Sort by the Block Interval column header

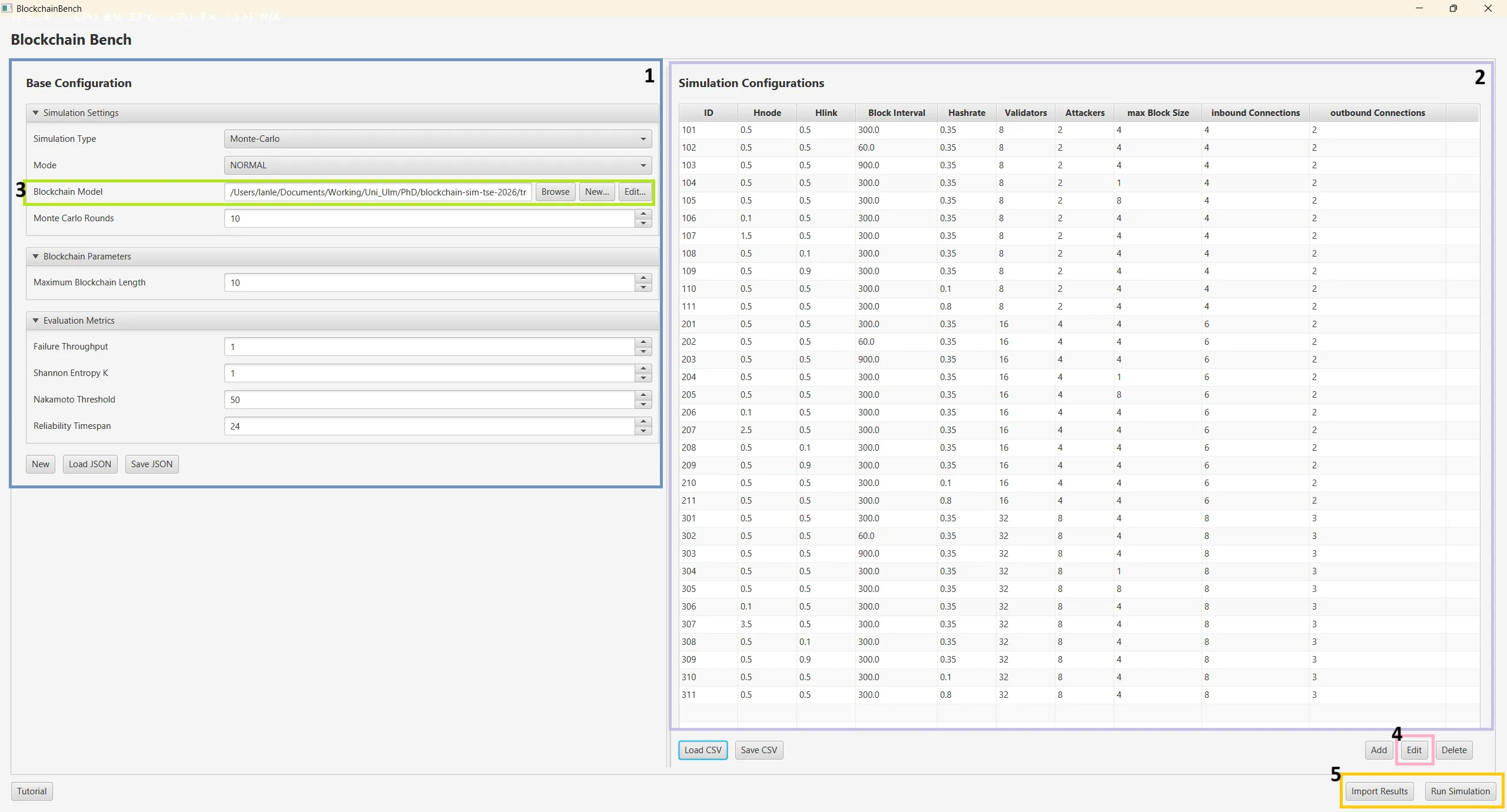(x=897, y=113)
